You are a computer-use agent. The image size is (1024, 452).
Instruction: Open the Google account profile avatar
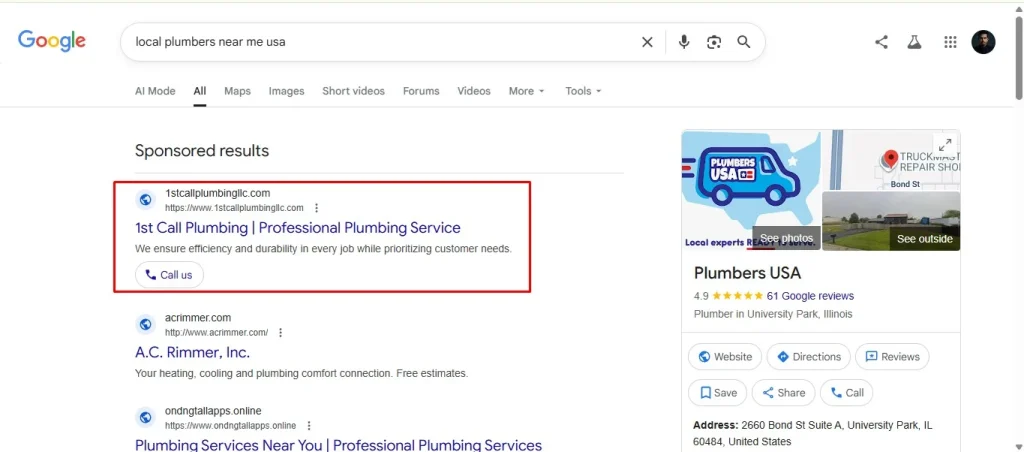[983, 42]
